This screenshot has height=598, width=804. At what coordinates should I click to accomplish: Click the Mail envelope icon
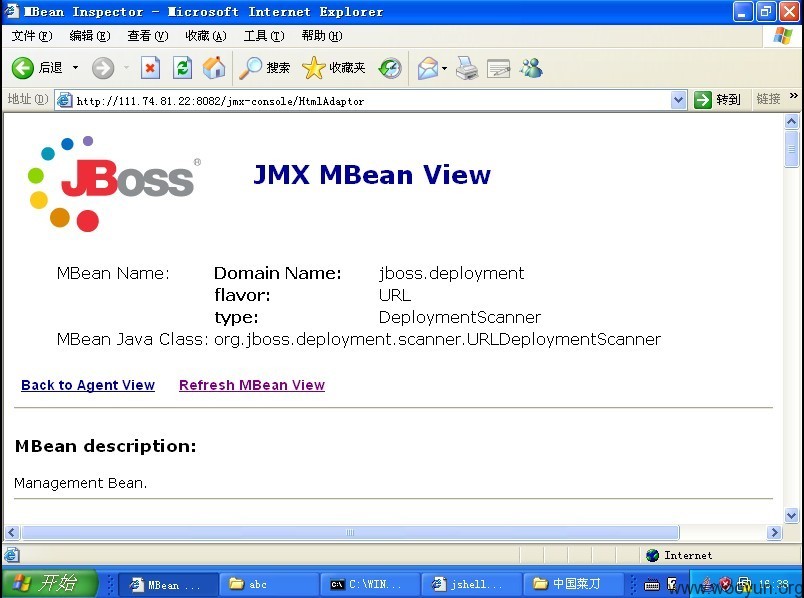428,68
